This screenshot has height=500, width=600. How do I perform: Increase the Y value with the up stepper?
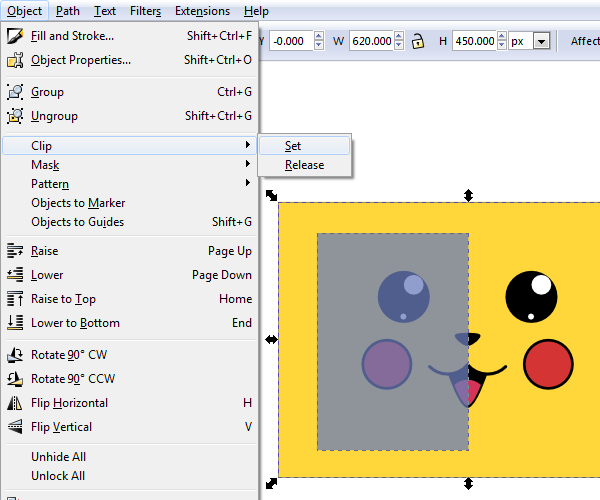pyautogui.click(x=318, y=36)
